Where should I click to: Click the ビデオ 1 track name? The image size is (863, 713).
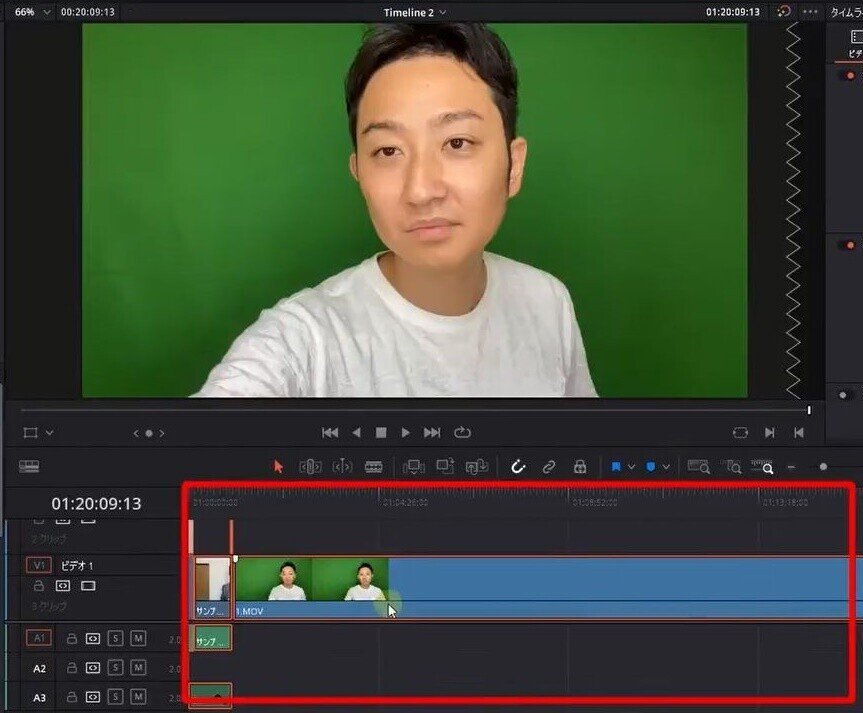[77, 565]
